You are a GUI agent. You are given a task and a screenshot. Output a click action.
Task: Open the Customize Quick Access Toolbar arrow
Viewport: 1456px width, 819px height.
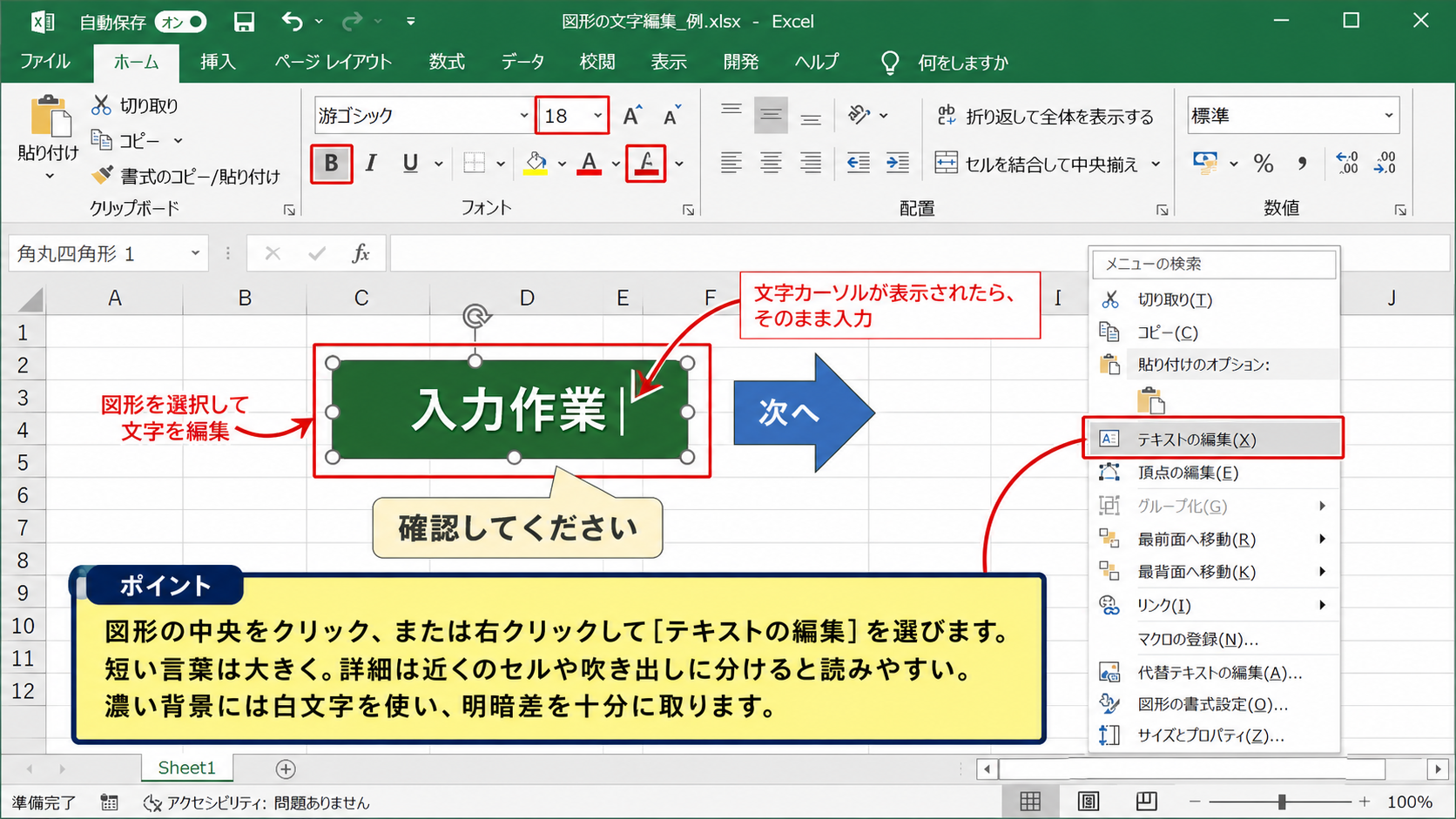pos(410,22)
